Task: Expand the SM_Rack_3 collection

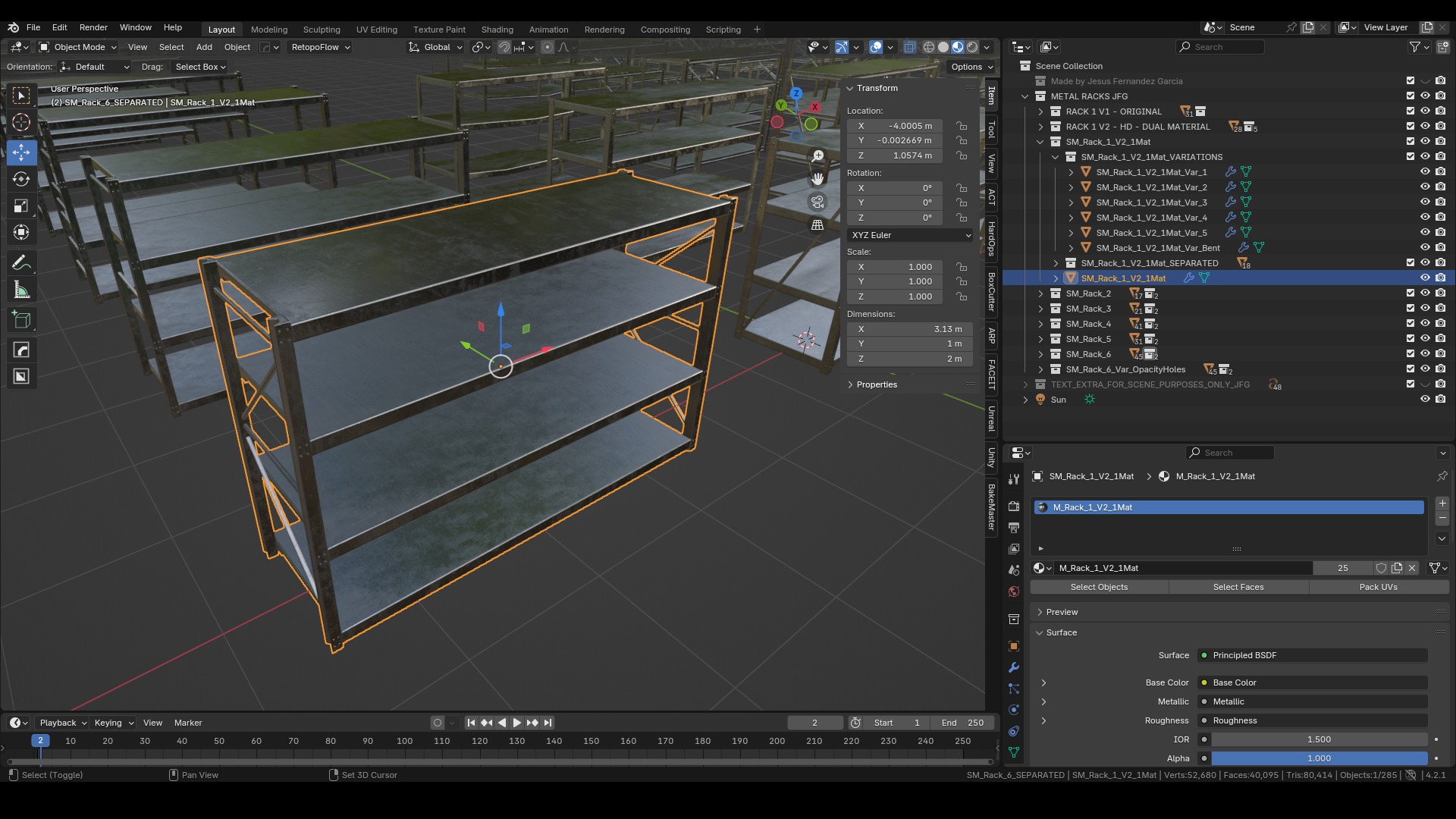Action: (x=1040, y=309)
